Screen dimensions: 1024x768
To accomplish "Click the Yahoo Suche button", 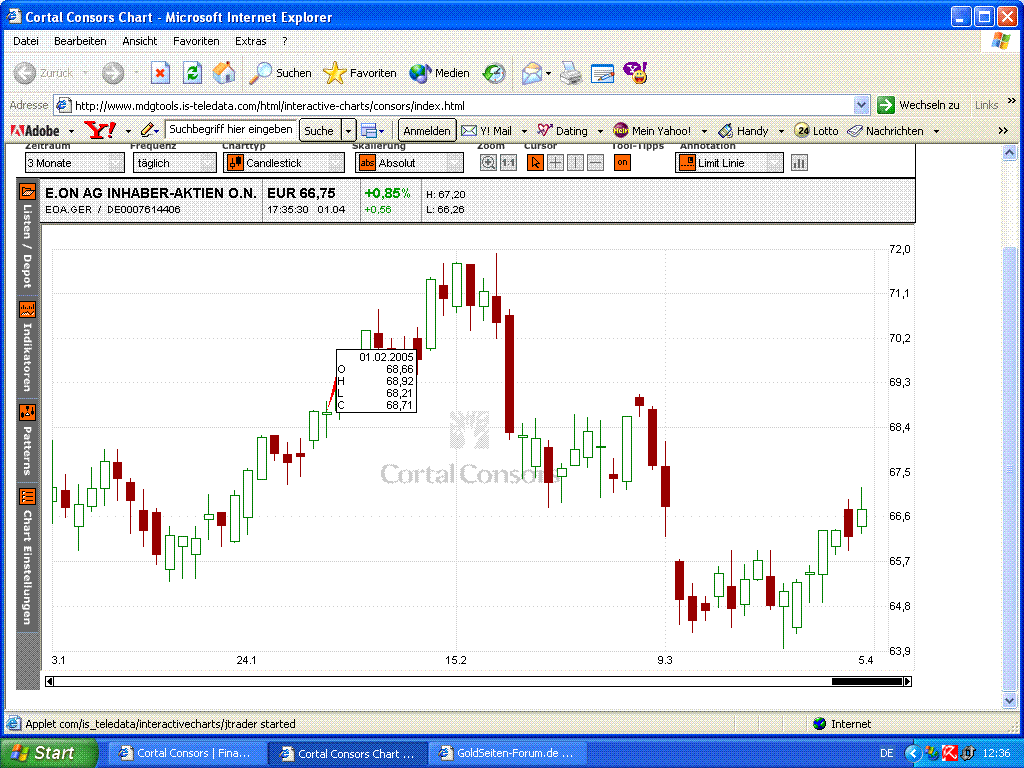I will (x=319, y=131).
